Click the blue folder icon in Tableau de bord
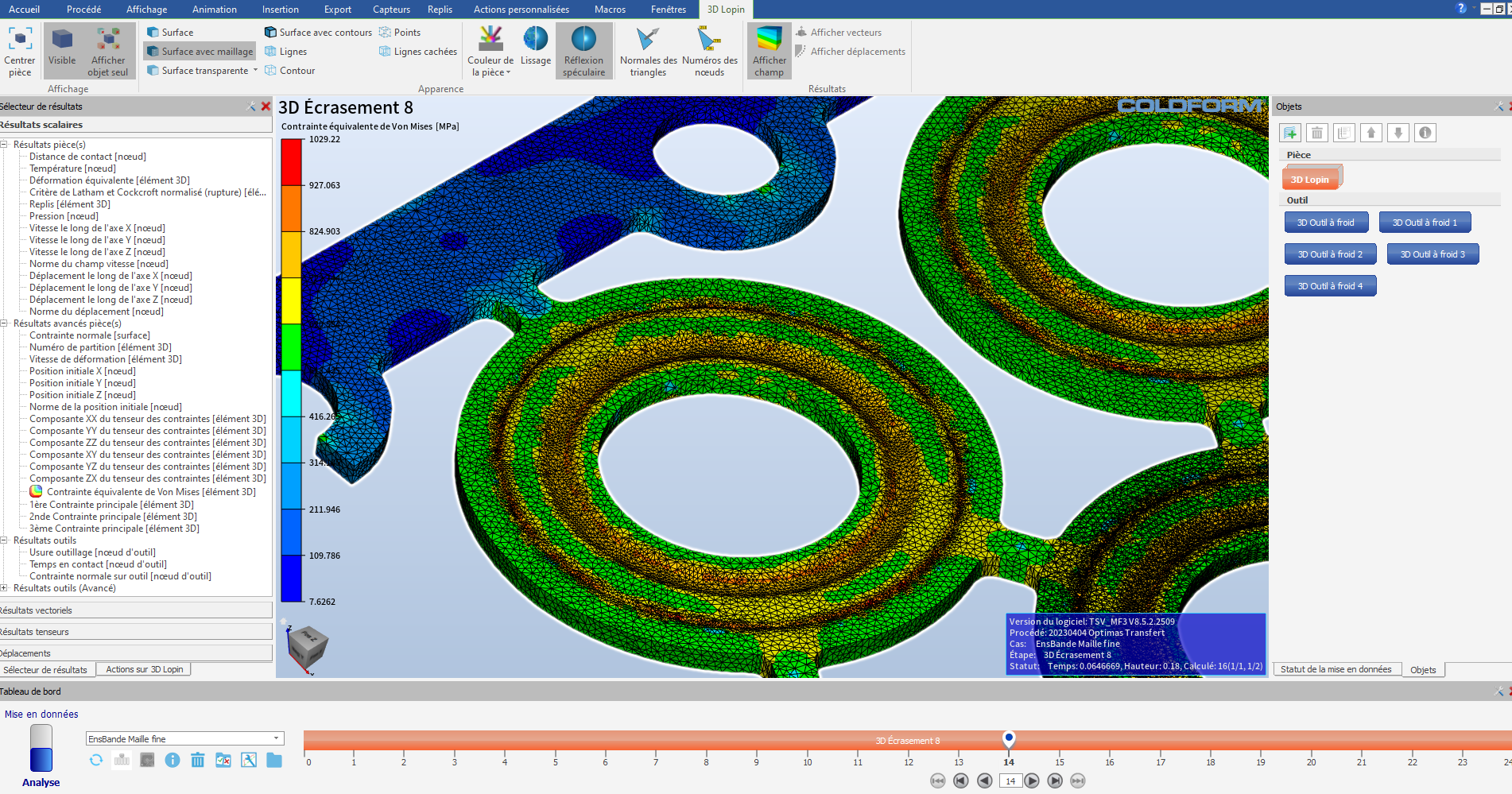 point(274,761)
